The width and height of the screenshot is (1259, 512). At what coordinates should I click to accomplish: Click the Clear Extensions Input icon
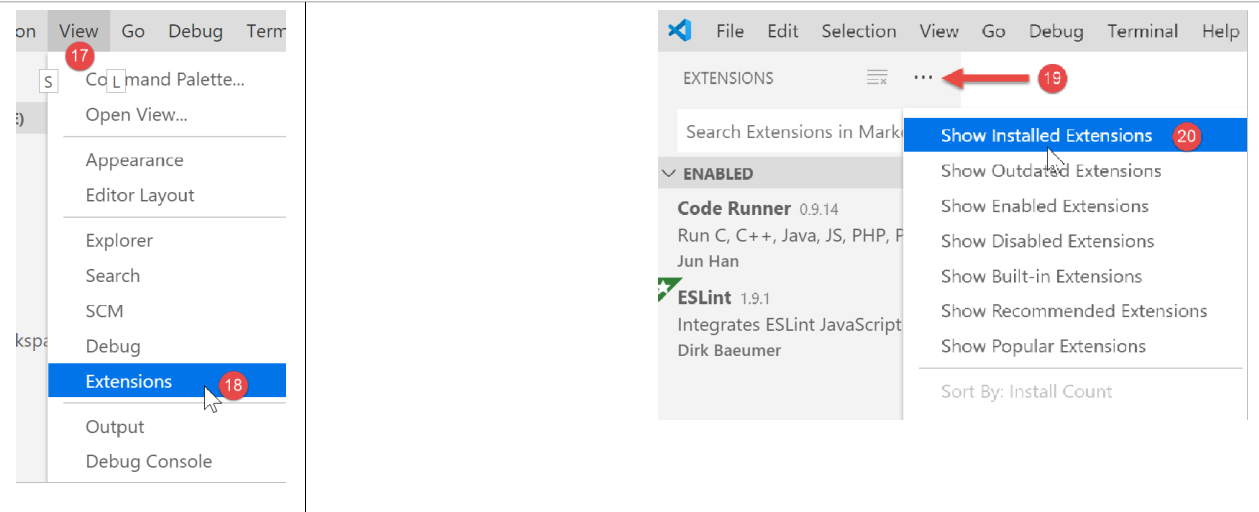877,78
